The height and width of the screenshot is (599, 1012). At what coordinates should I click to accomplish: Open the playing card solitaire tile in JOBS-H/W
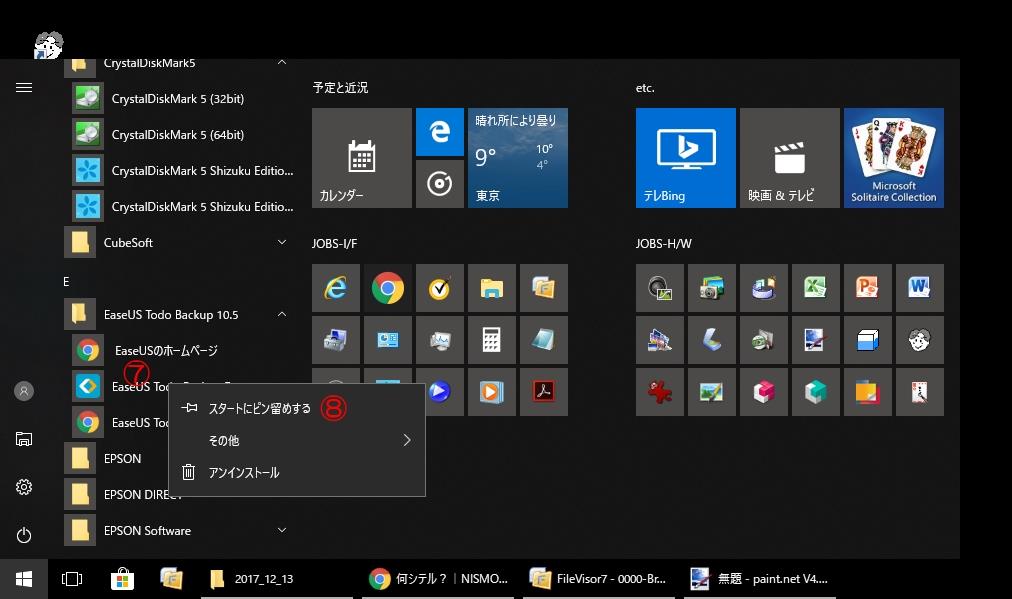tap(920, 392)
